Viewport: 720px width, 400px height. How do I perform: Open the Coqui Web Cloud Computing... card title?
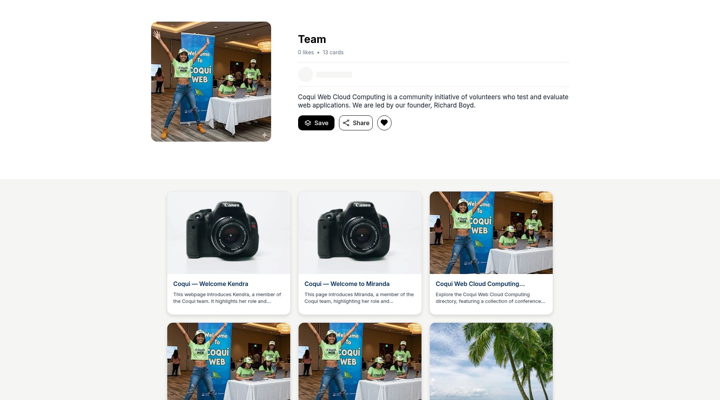[x=480, y=284]
